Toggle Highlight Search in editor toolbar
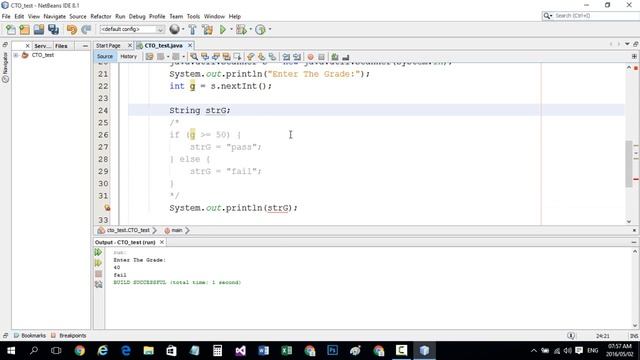 coord(226,57)
